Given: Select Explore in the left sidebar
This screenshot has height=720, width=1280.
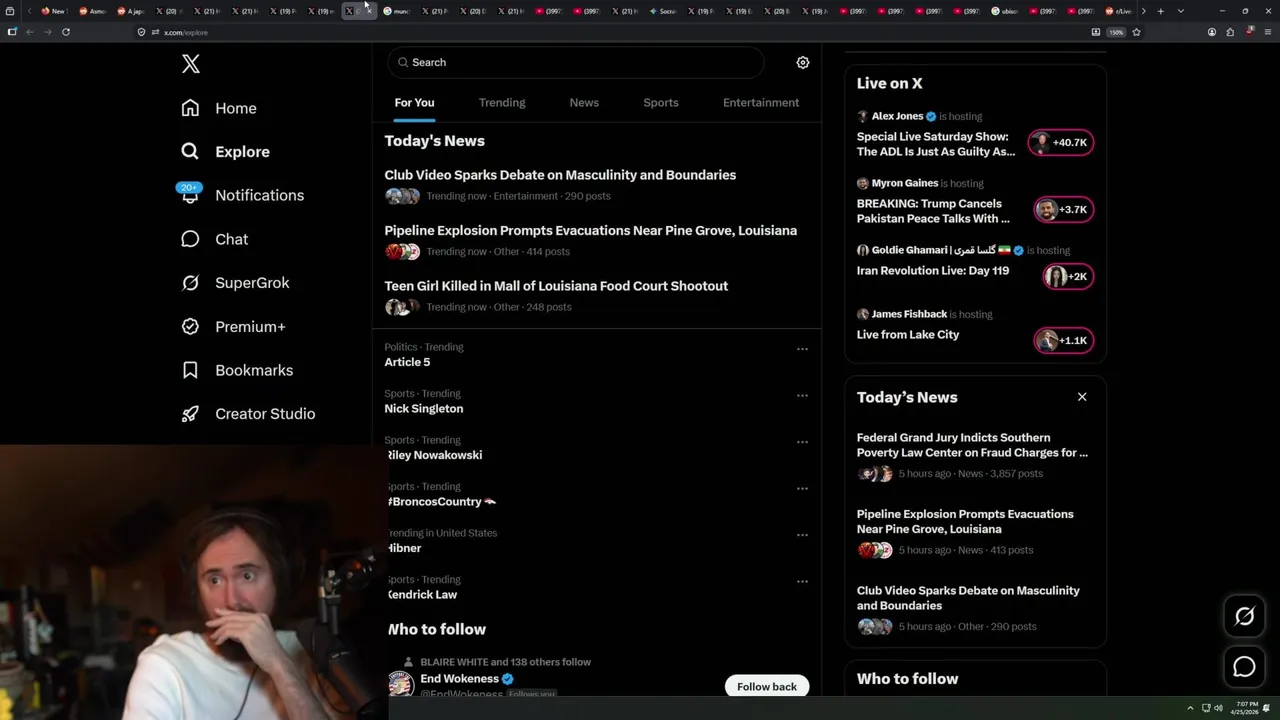Looking at the screenshot, I should point(225,152).
